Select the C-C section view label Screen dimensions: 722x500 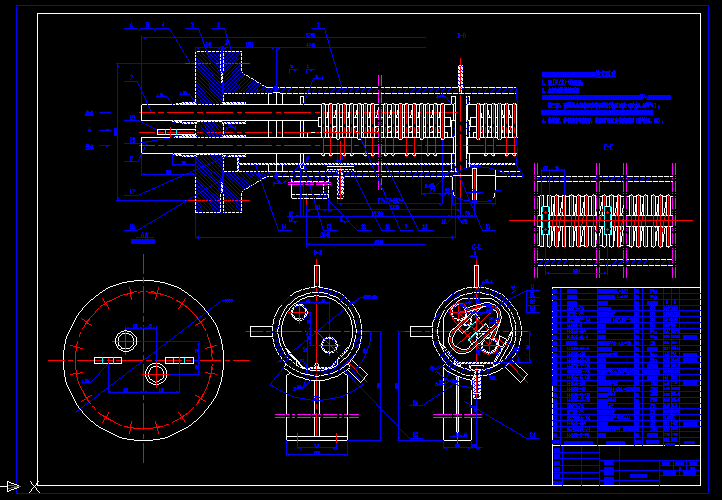477,248
